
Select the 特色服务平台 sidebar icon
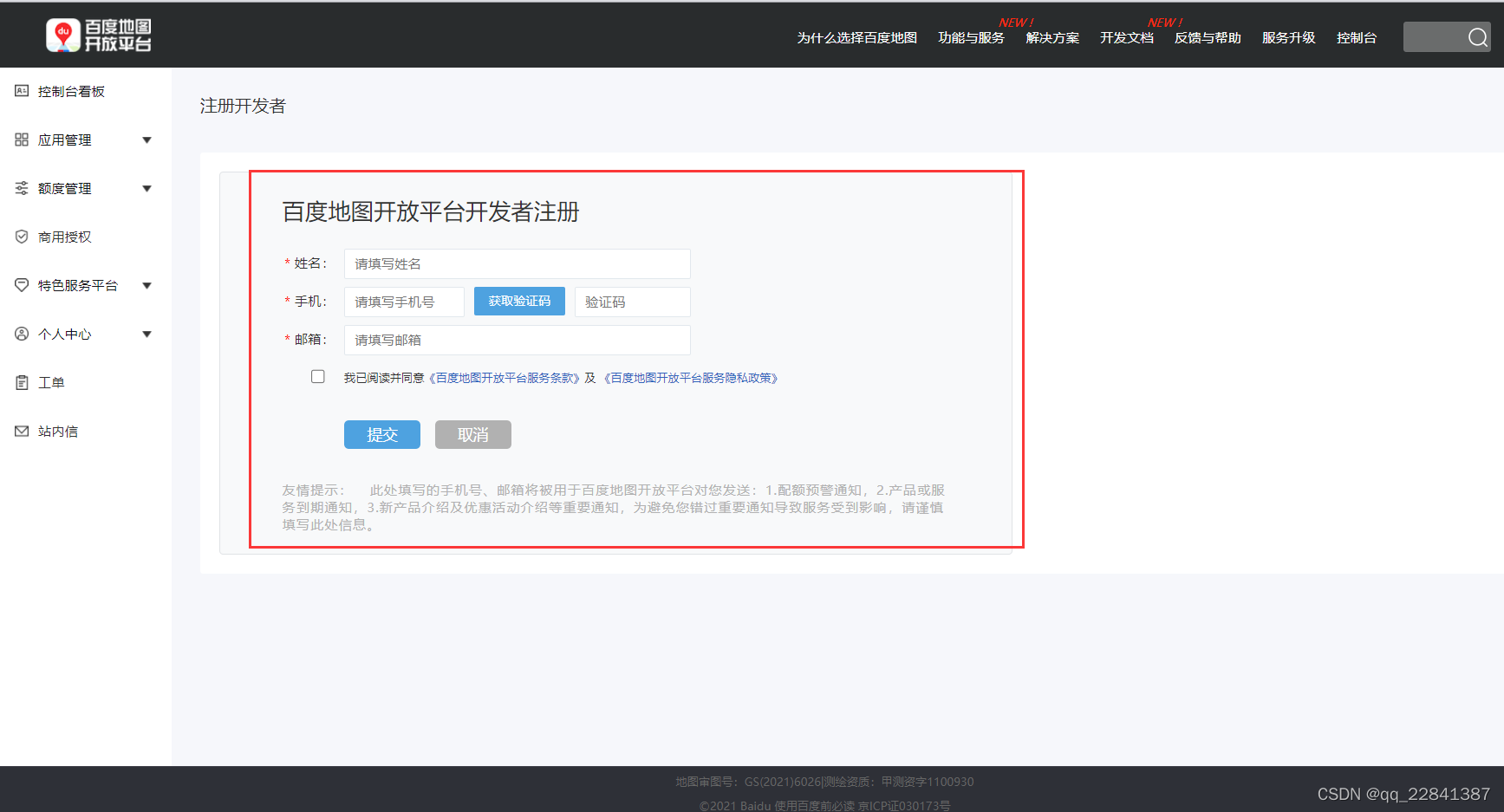22,284
